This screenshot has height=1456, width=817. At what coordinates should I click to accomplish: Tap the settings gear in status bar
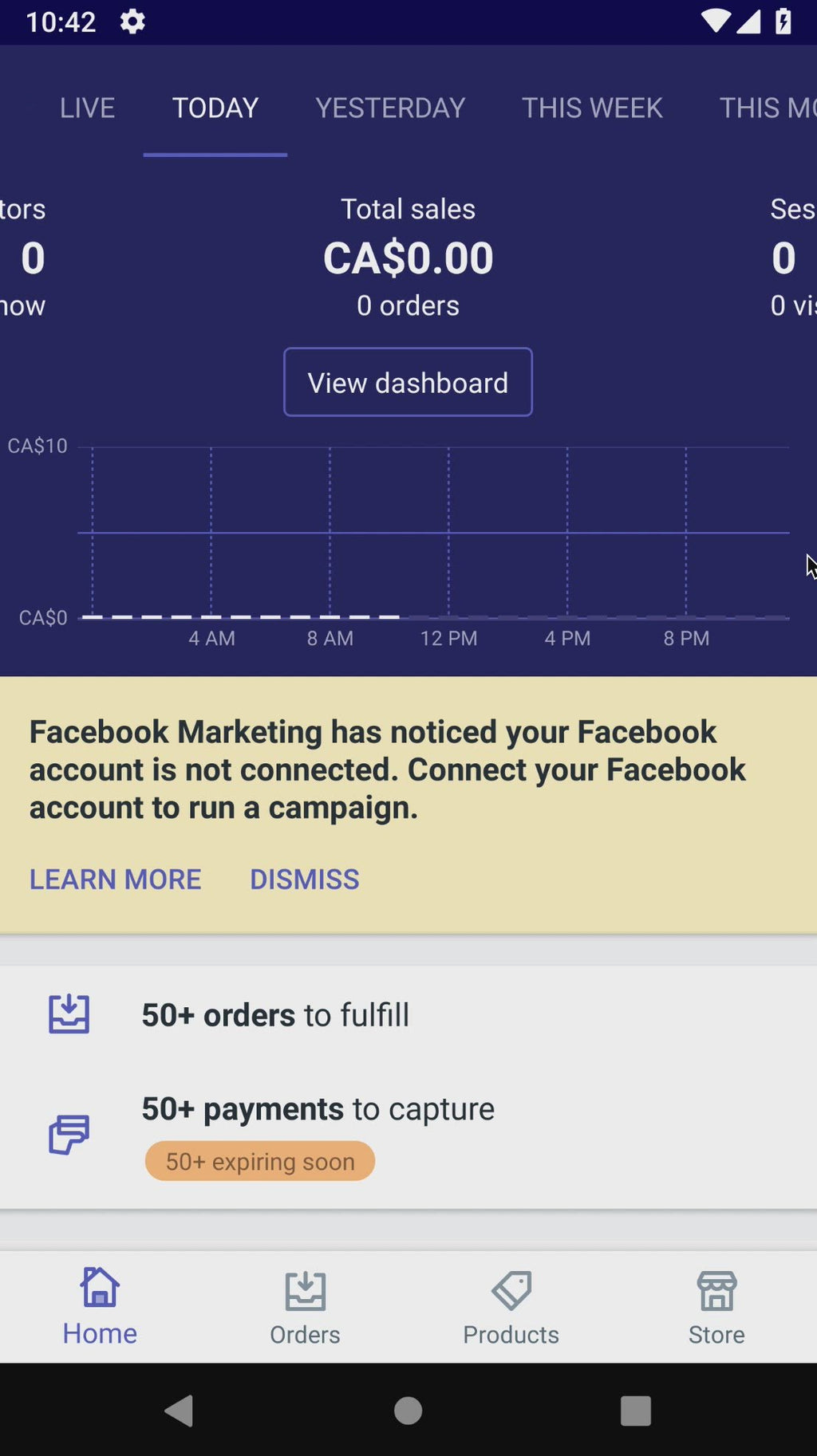pos(132,22)
